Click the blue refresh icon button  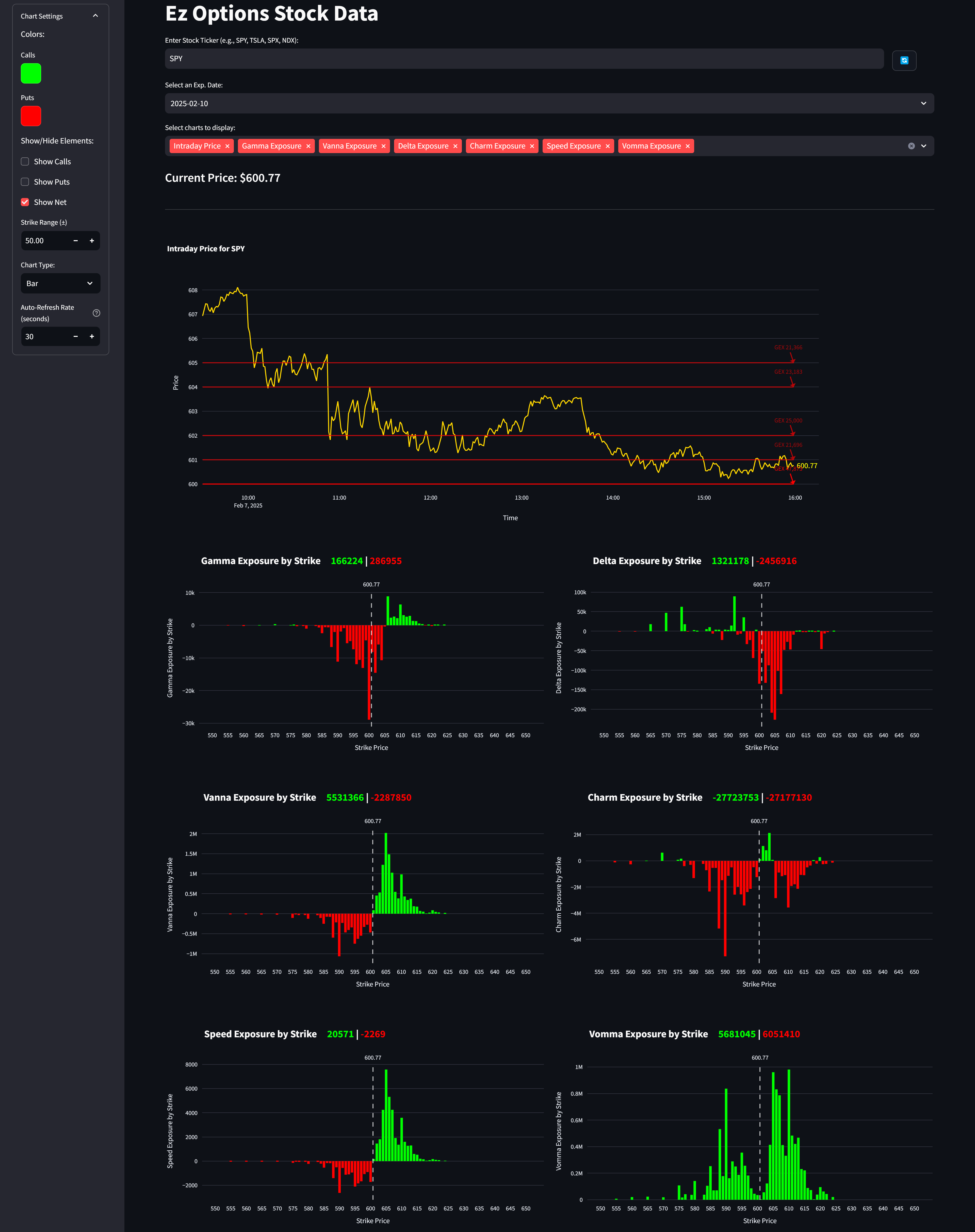904,60
